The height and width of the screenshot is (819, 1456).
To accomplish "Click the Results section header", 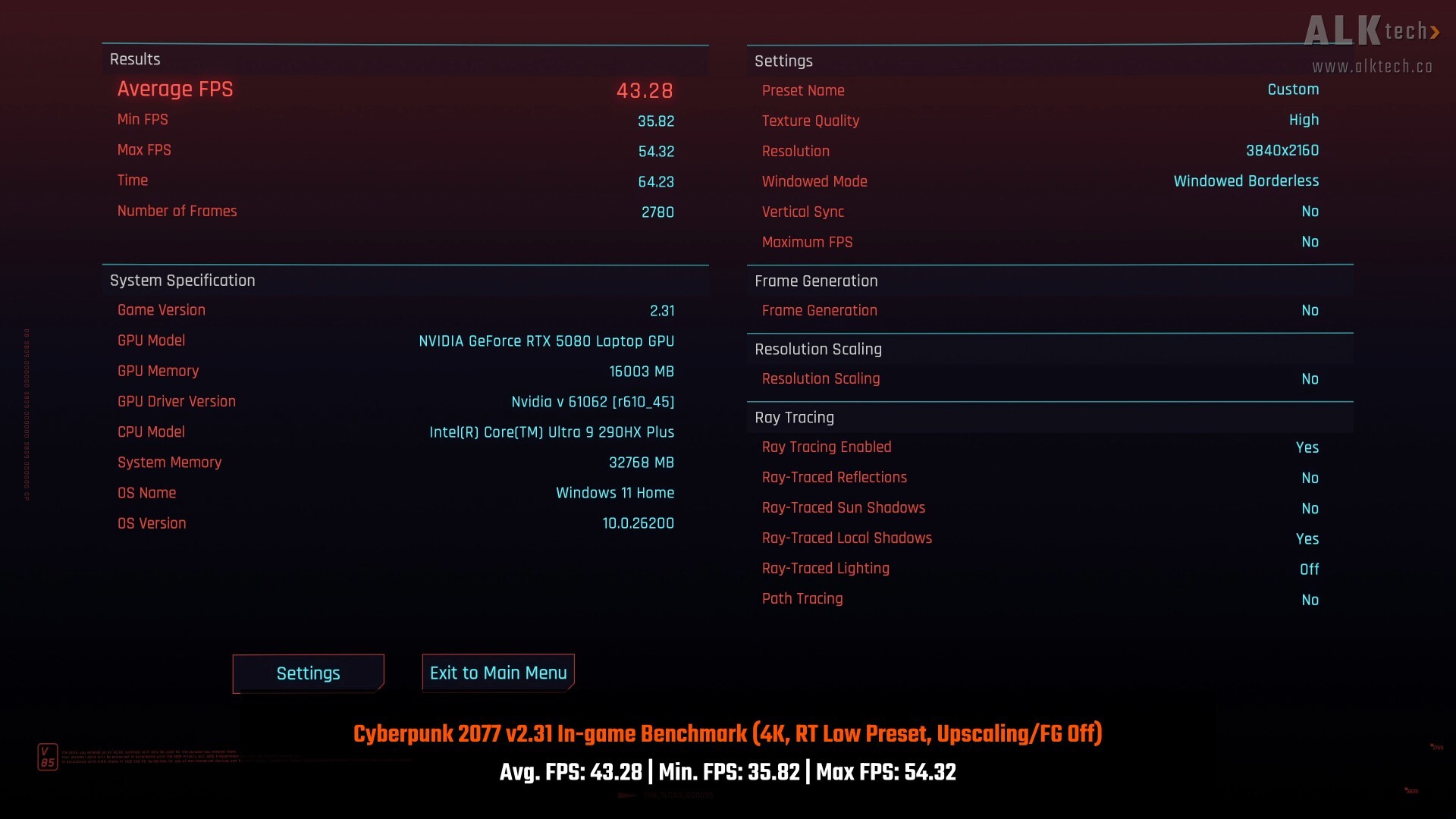I will (135, 59).
